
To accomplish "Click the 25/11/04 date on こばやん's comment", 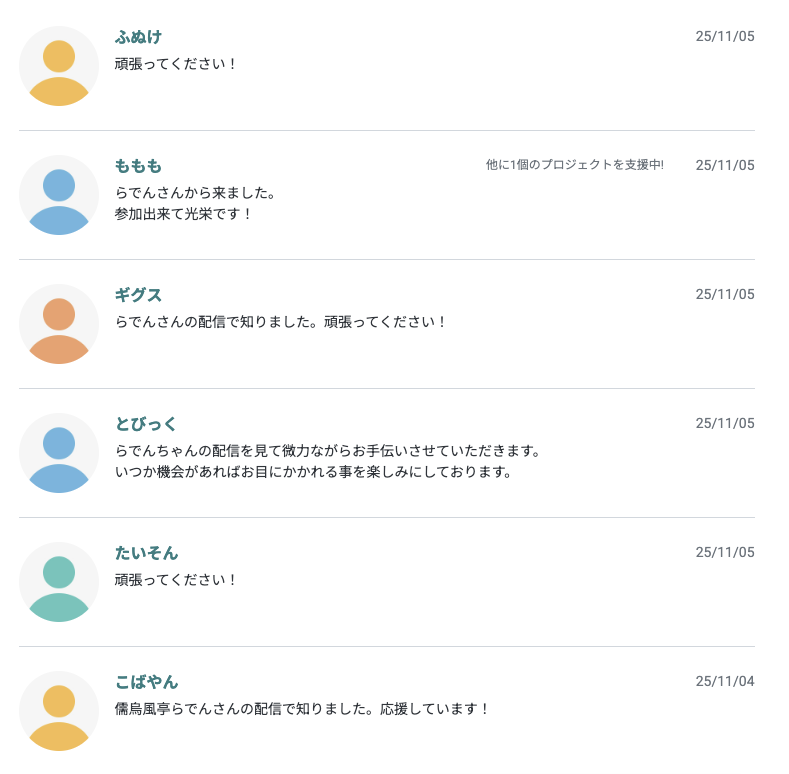I will tap(725, 682).
